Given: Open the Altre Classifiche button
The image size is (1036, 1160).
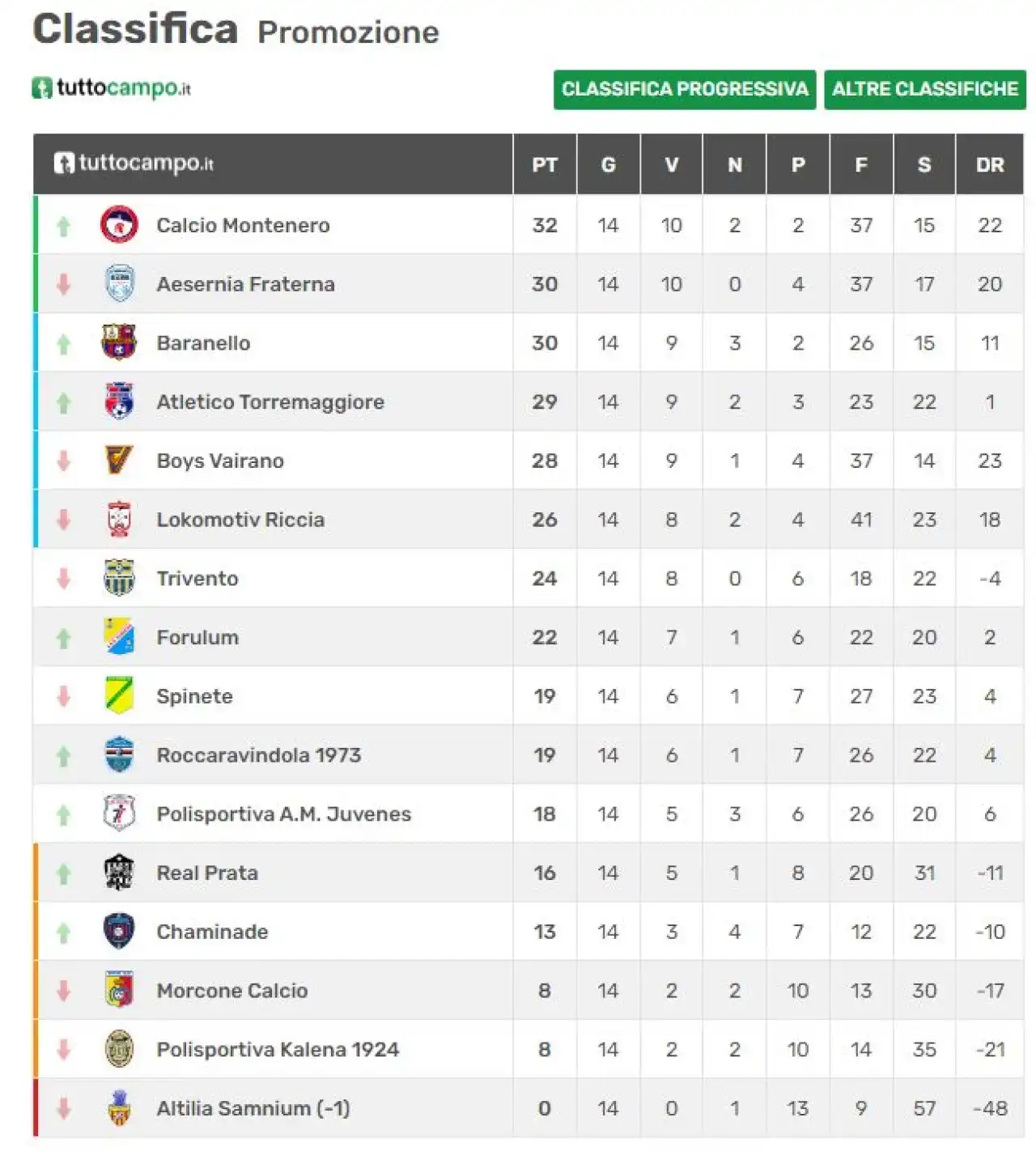Looking at the screenshot, I should coord(925,89).
